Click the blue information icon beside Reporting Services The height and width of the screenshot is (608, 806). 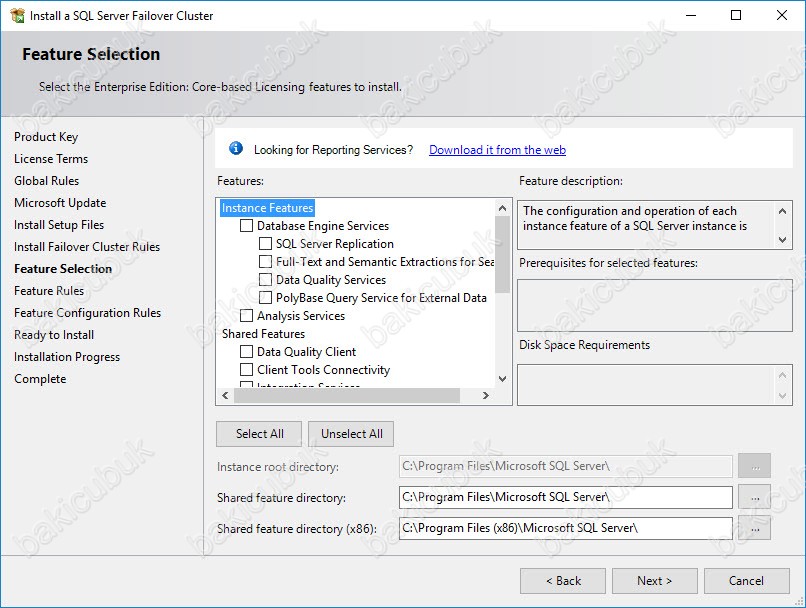pos(236,149)
